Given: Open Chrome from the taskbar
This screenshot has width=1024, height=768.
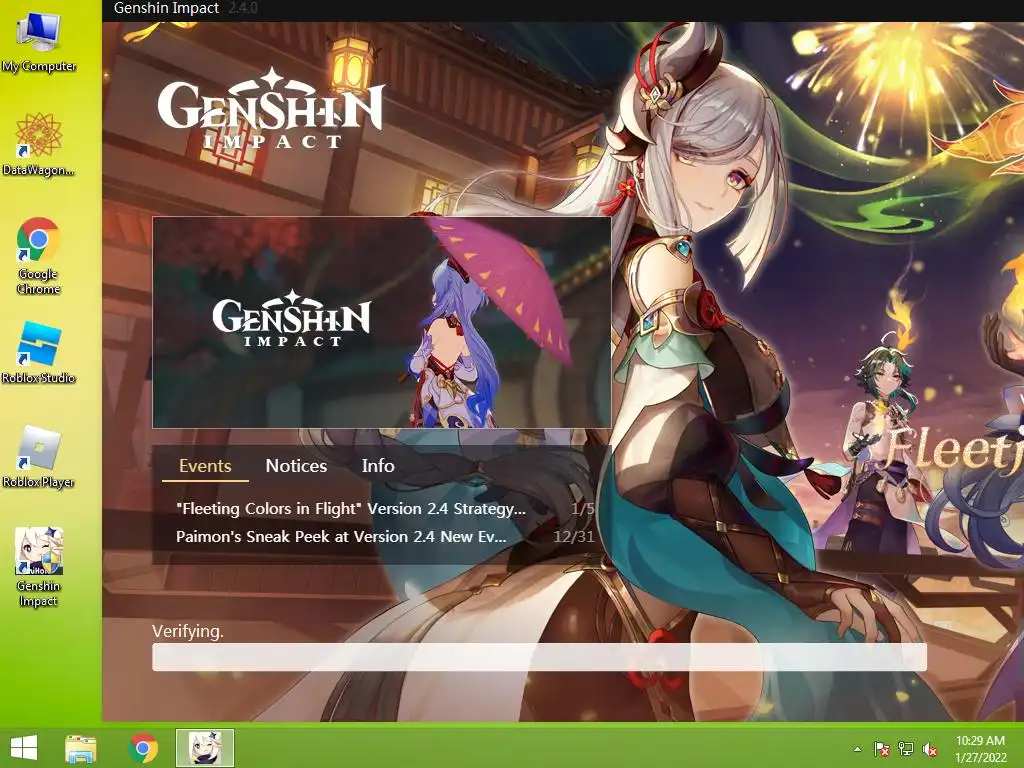Looking at the screenshot, I should click(143, 748).
